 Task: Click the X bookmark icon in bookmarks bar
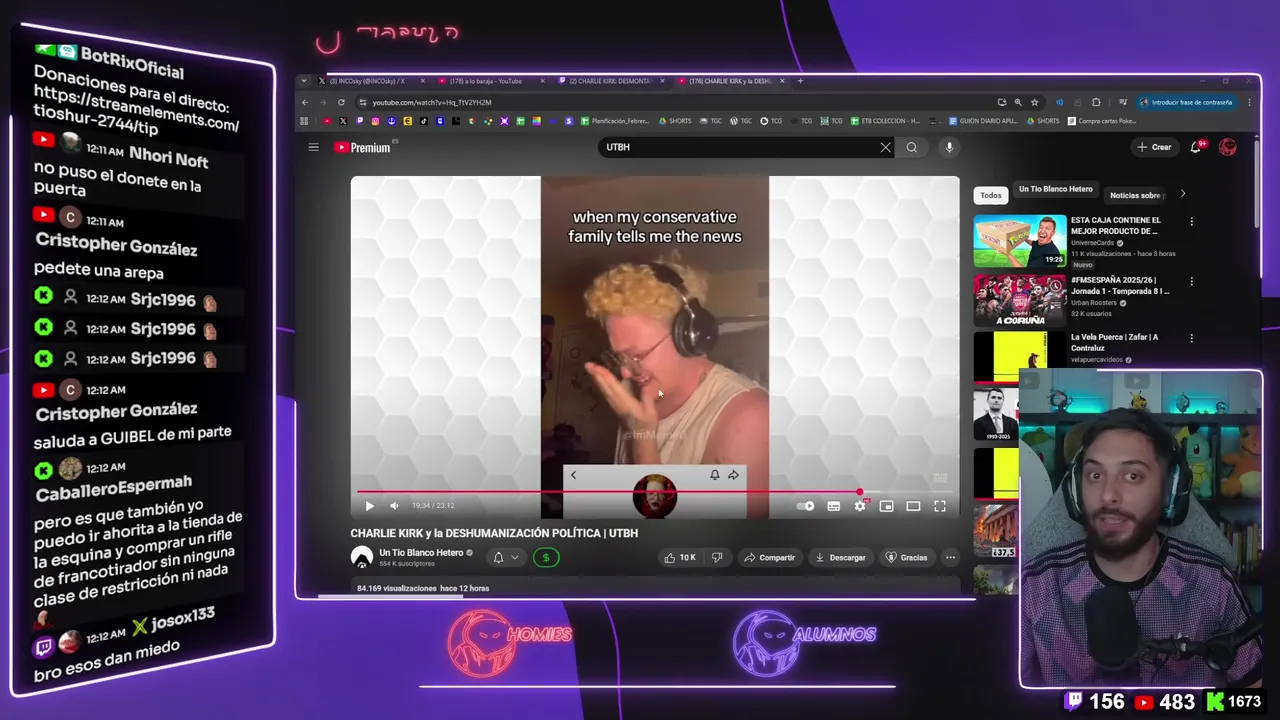(x=343, y=121)
